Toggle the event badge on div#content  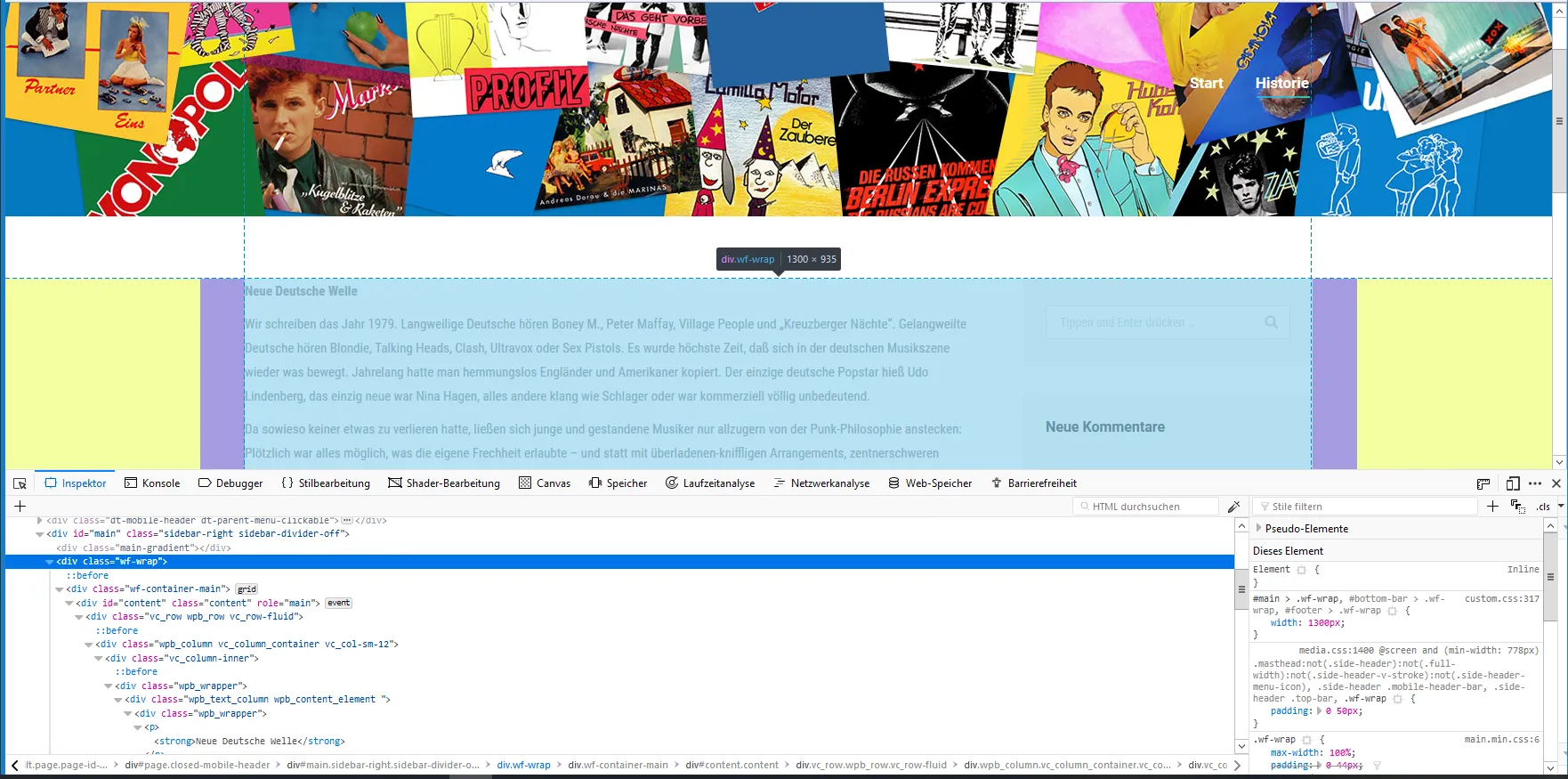click(338, 603)
